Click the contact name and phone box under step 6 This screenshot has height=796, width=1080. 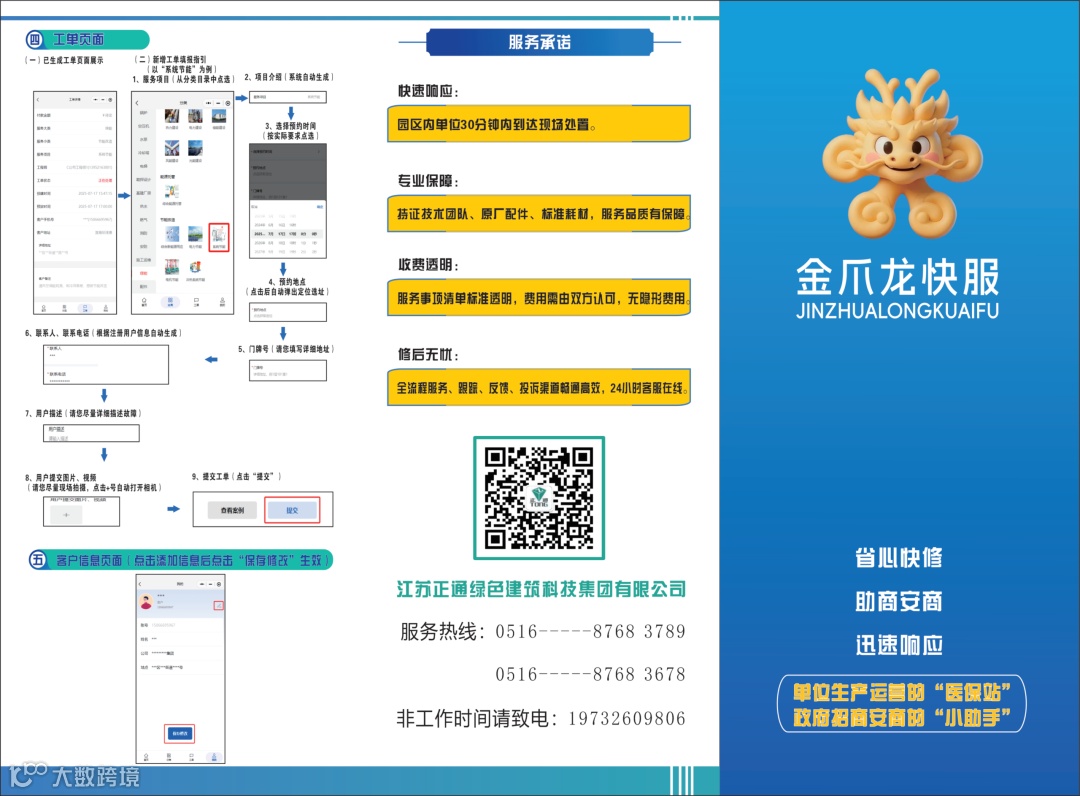click(x=106, y=364)
